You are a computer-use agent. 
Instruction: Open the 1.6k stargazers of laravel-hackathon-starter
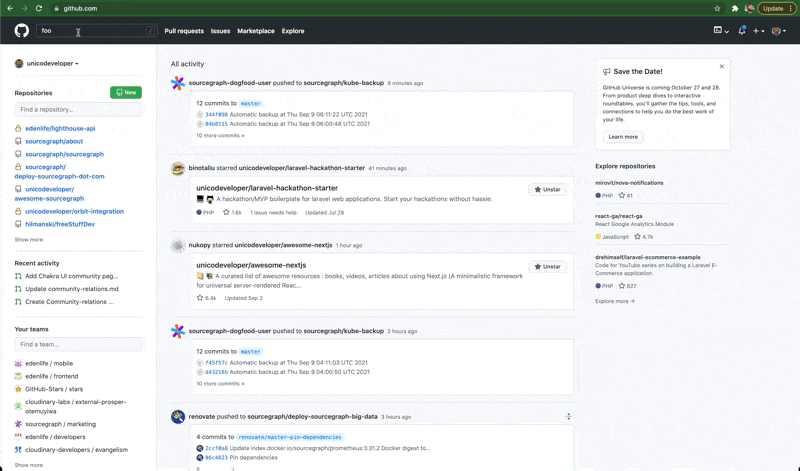[x=232, y=212]
